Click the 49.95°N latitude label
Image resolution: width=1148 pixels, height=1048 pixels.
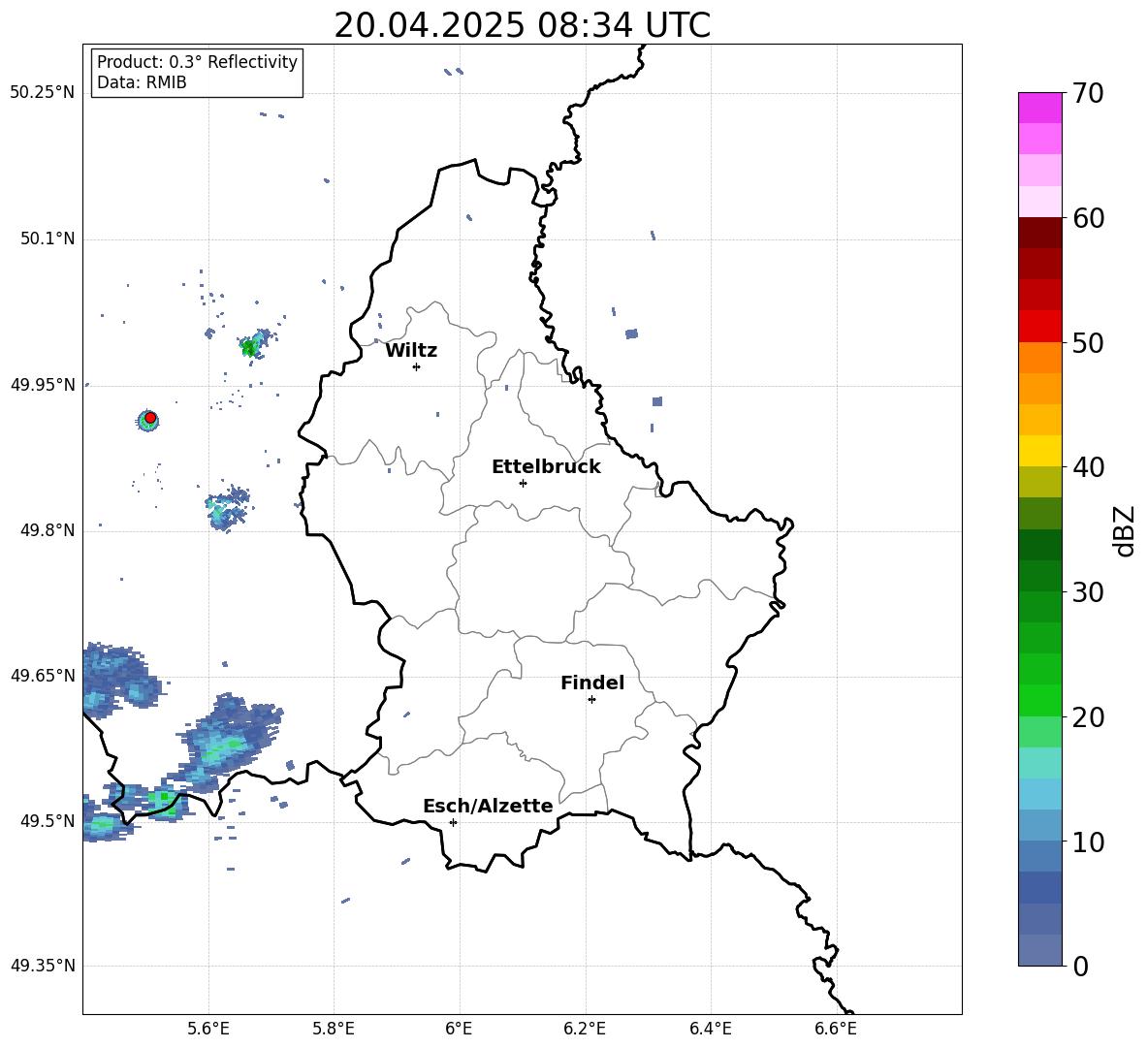tap(43, 385)
